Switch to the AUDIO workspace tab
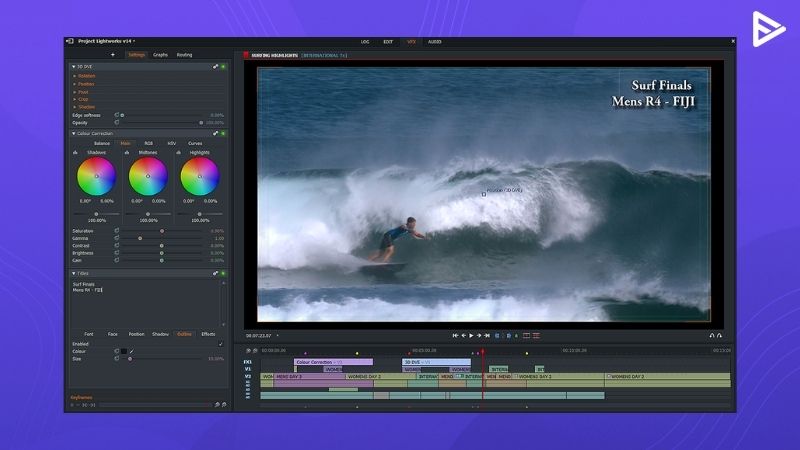This screenshot has width=800, height=450. click(x=435, y=42)
